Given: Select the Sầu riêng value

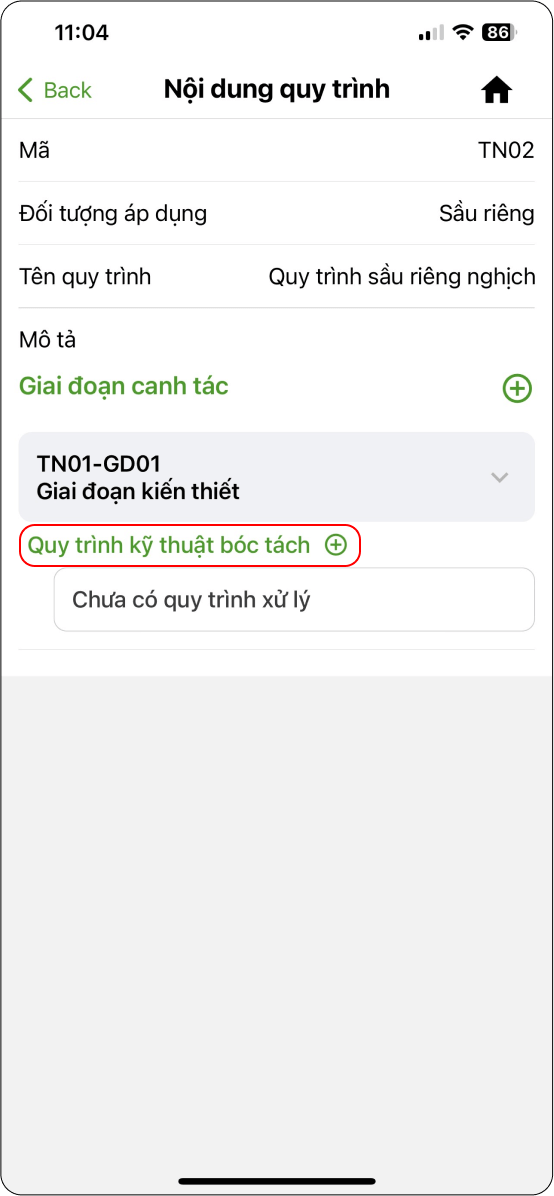Looking at the screenshot, I should tap(487, 214).
